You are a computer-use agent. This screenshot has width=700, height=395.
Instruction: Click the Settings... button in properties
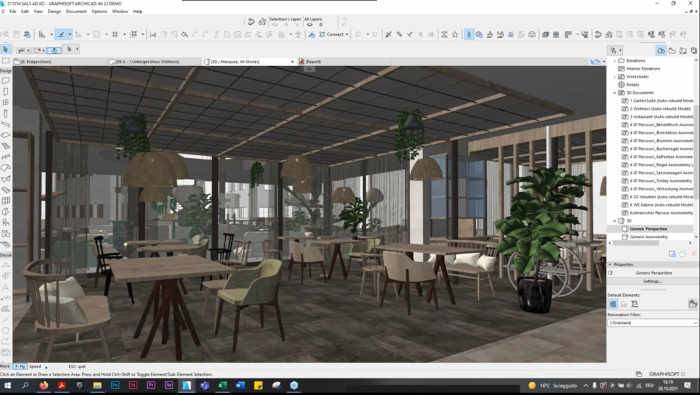tap(652, 281)
